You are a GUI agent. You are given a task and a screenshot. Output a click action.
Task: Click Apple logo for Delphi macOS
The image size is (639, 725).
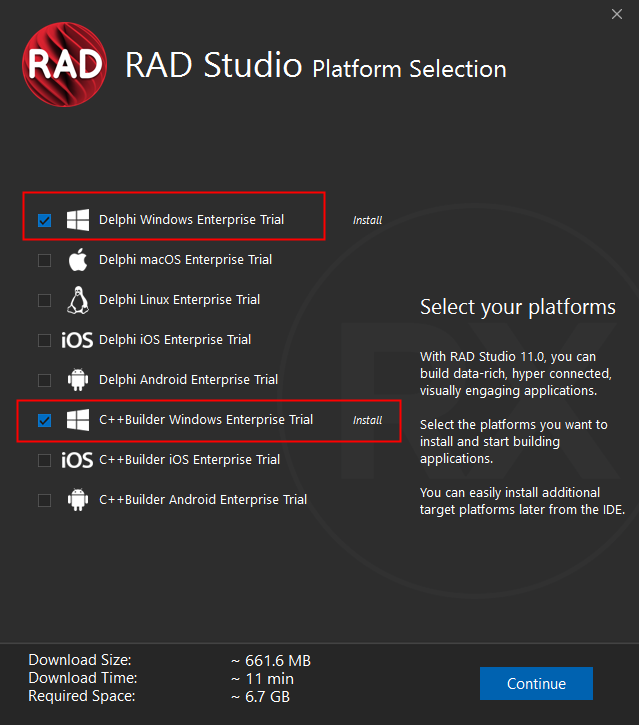(x=78, y=259)
